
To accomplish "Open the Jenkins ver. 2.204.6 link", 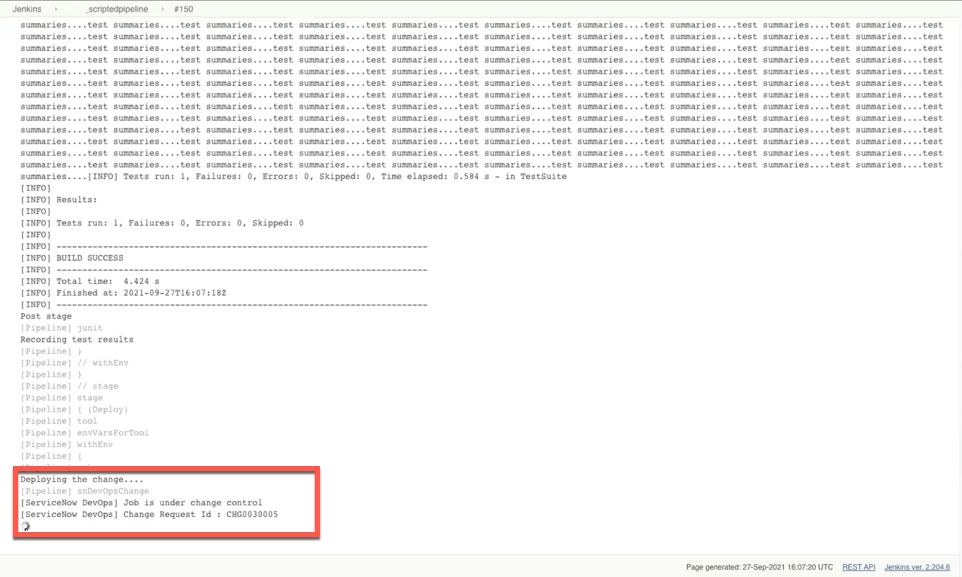I will (x=917, y=567).
